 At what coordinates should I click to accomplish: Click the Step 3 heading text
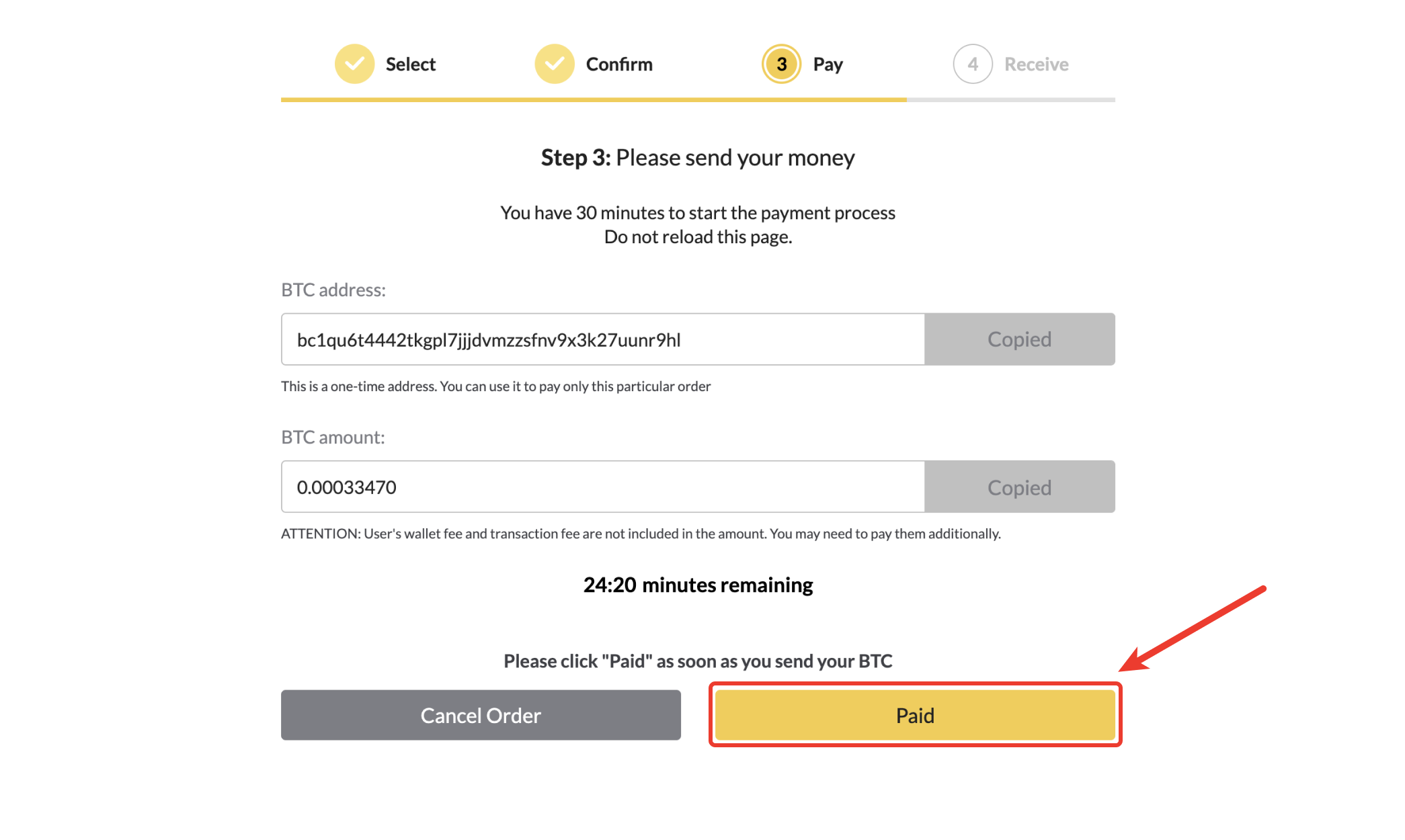pos(698,158)
